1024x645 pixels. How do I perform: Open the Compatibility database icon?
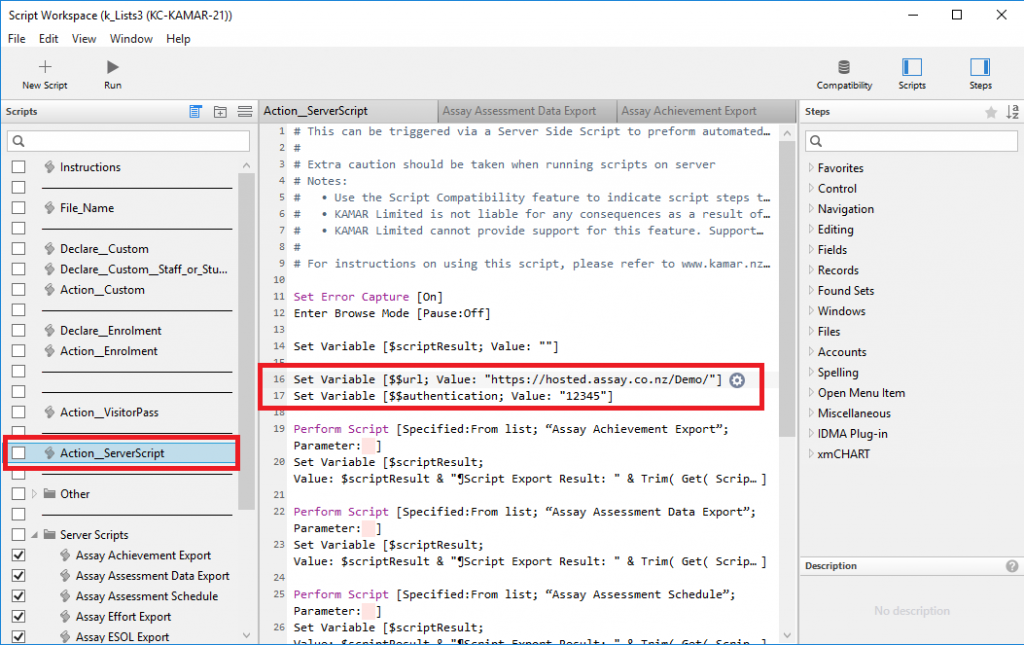click(844, 67)
